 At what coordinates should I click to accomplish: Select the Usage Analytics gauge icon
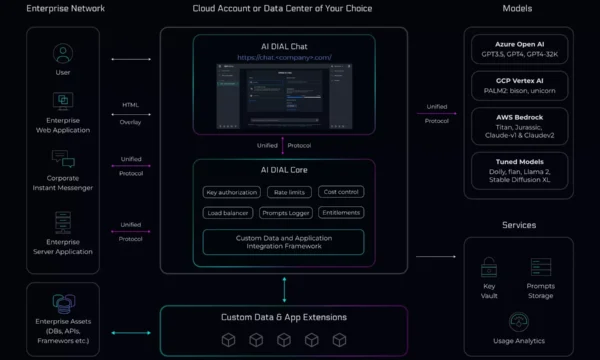(518, 322)
